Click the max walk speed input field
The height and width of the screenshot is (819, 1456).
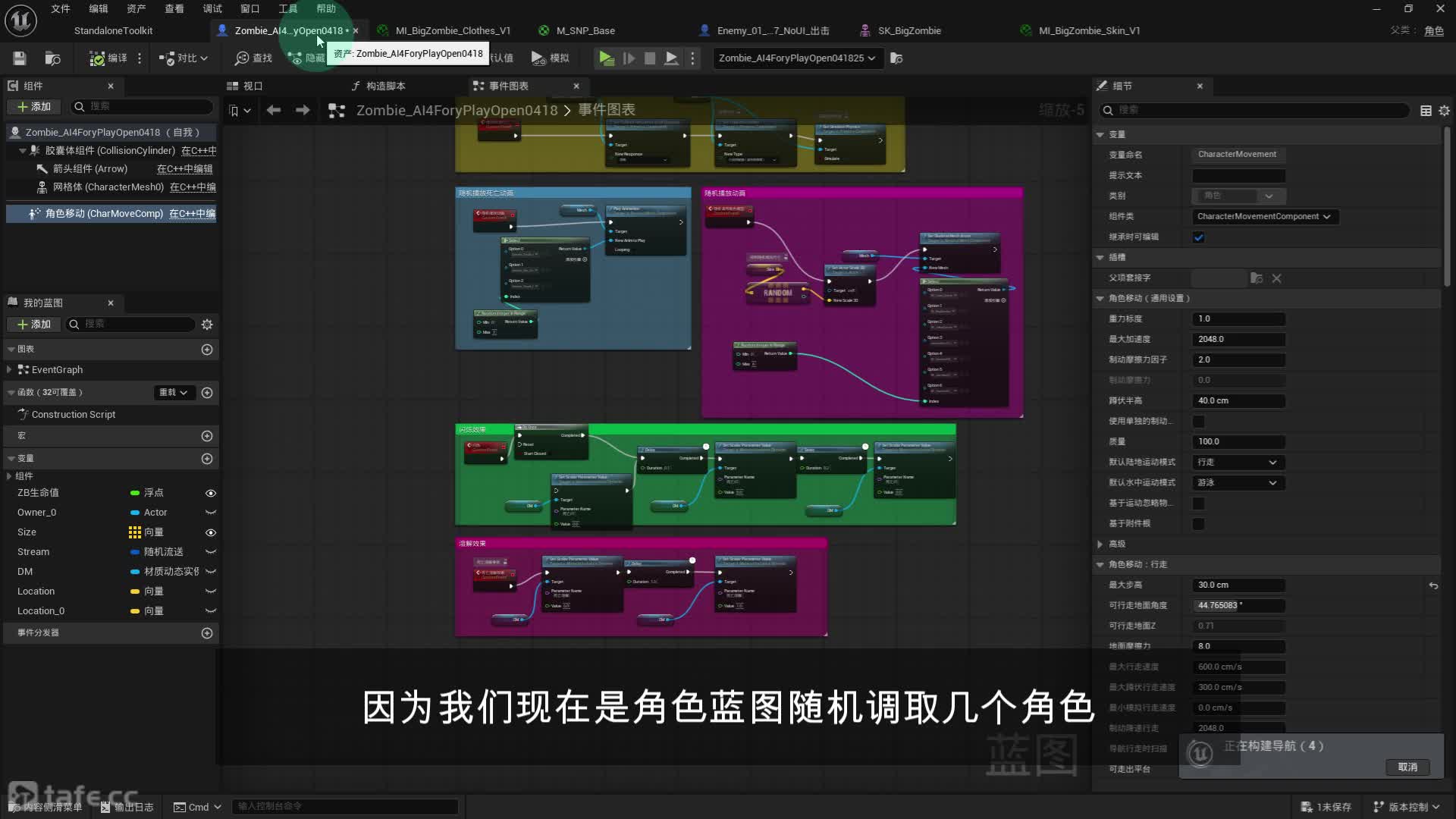[1238, 667]
